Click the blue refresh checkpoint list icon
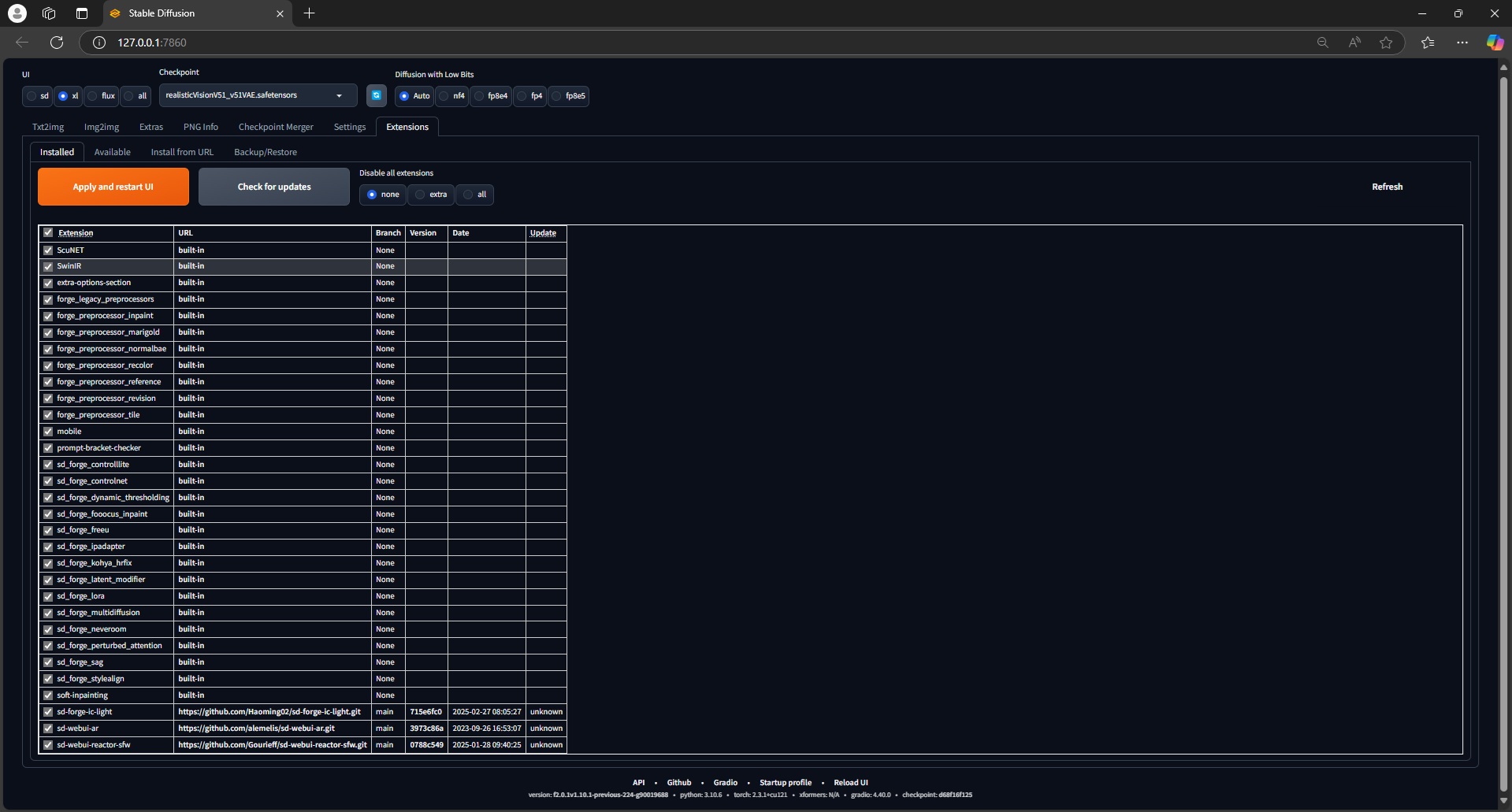 (377, 95)
